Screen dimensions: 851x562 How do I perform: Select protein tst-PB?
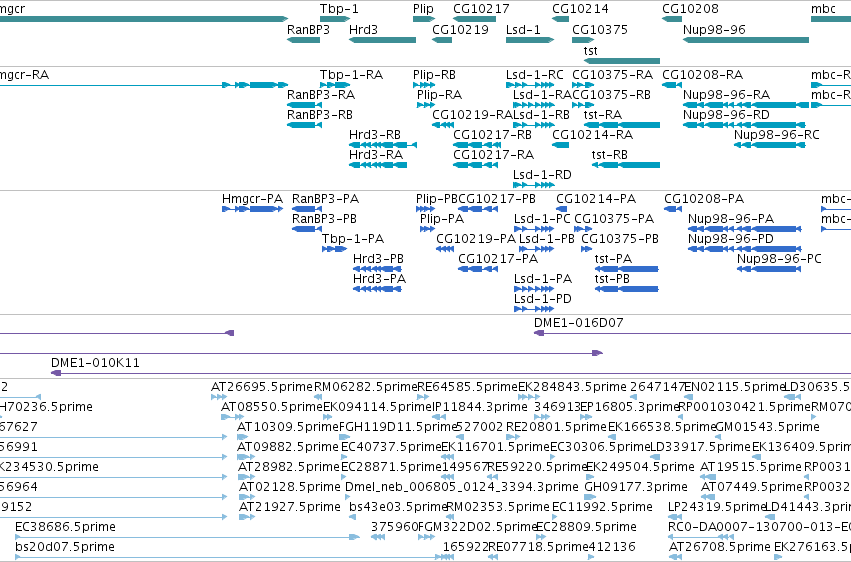(x=627, y=289)
